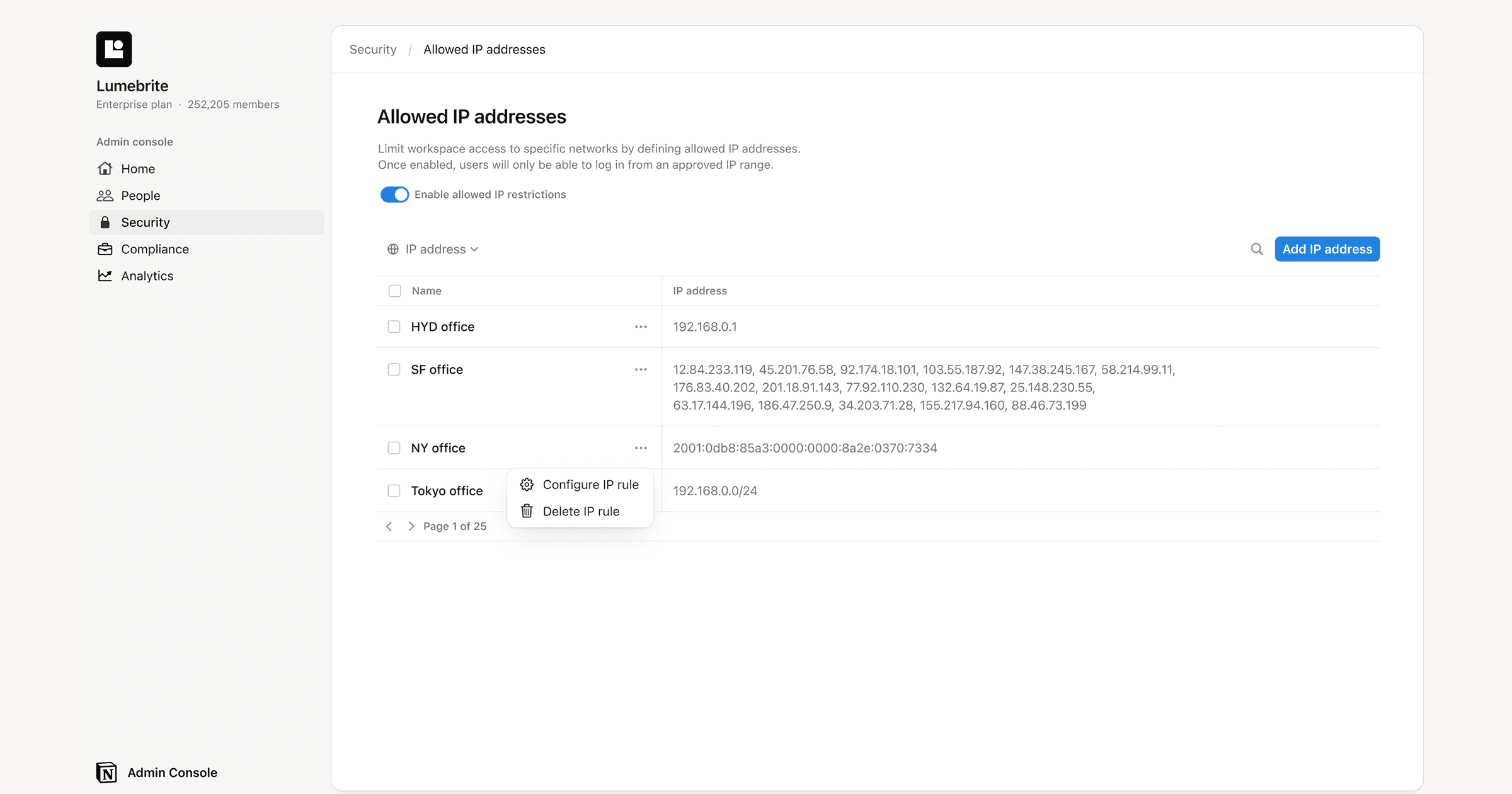Click the Add IP address button
Viewport: 1512px width, 794px height.
[1327, 249]
